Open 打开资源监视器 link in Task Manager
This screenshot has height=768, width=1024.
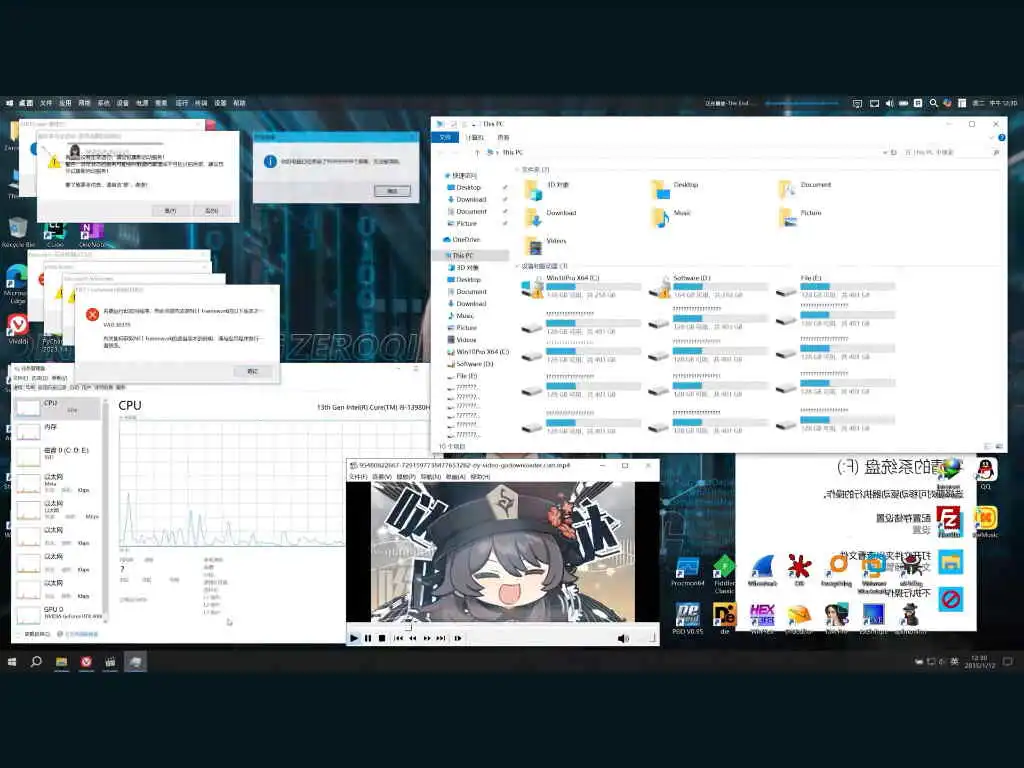click(78, 634)
